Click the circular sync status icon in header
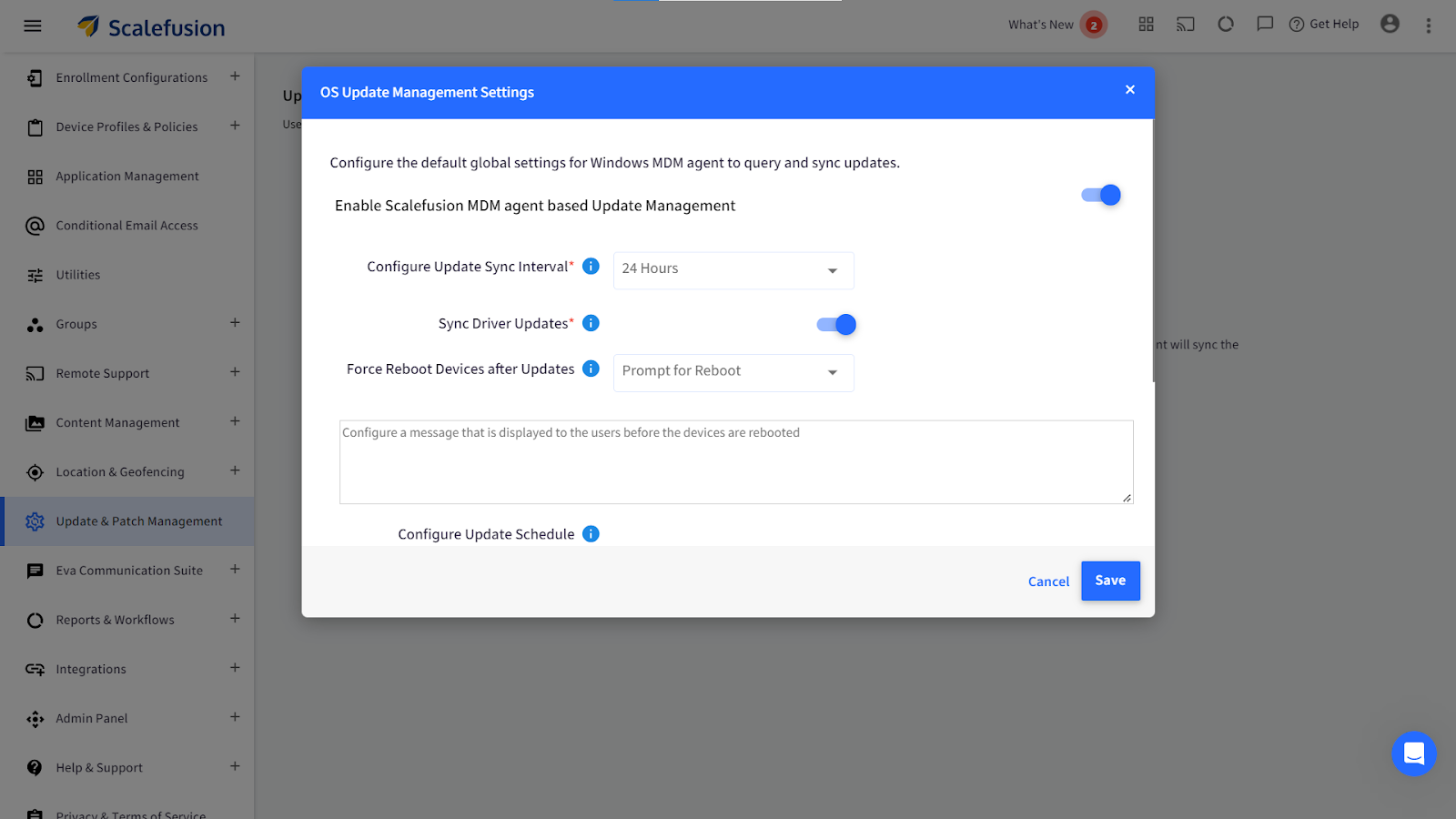The height and width of the screenshot is (819, 1456). pyautogui.click(x=1226, y=25)
